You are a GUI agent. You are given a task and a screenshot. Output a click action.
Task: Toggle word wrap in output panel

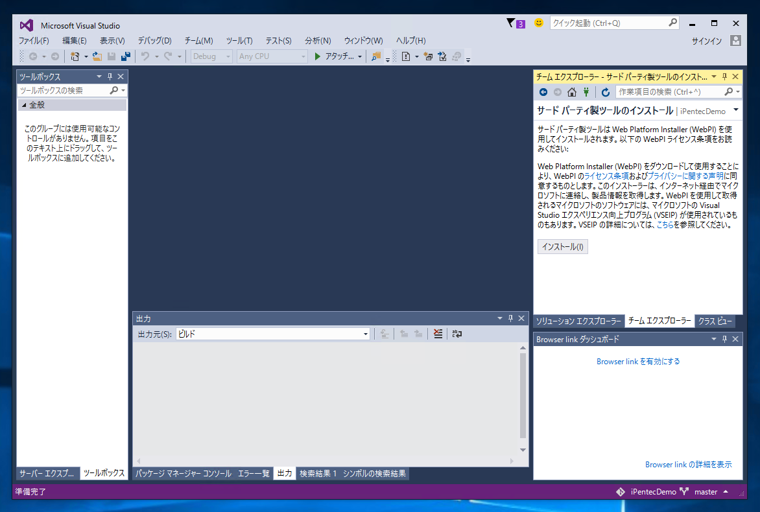pos(457,334)
